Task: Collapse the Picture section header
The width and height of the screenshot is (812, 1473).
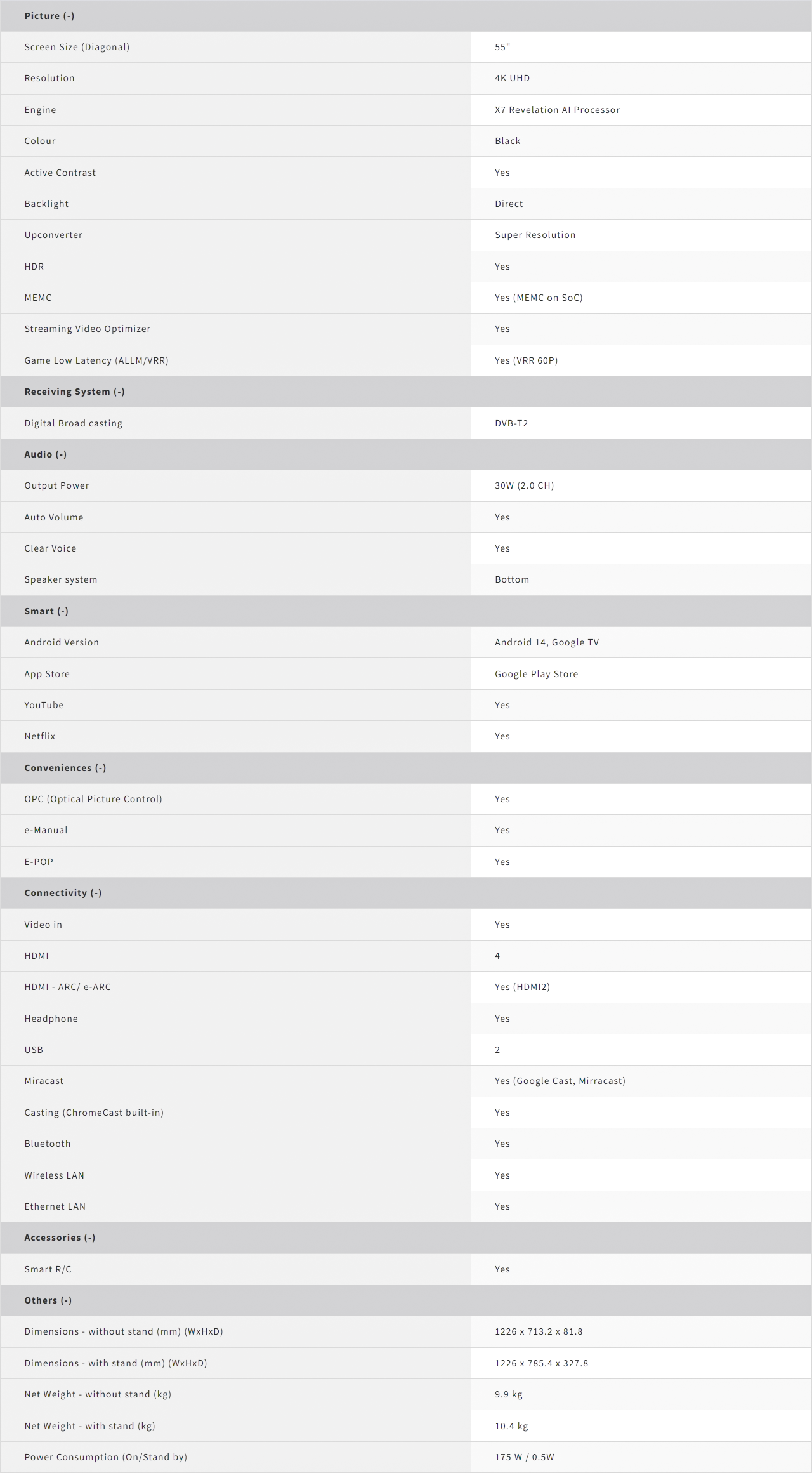Action: pyautogui.click(x=49, y=16)
